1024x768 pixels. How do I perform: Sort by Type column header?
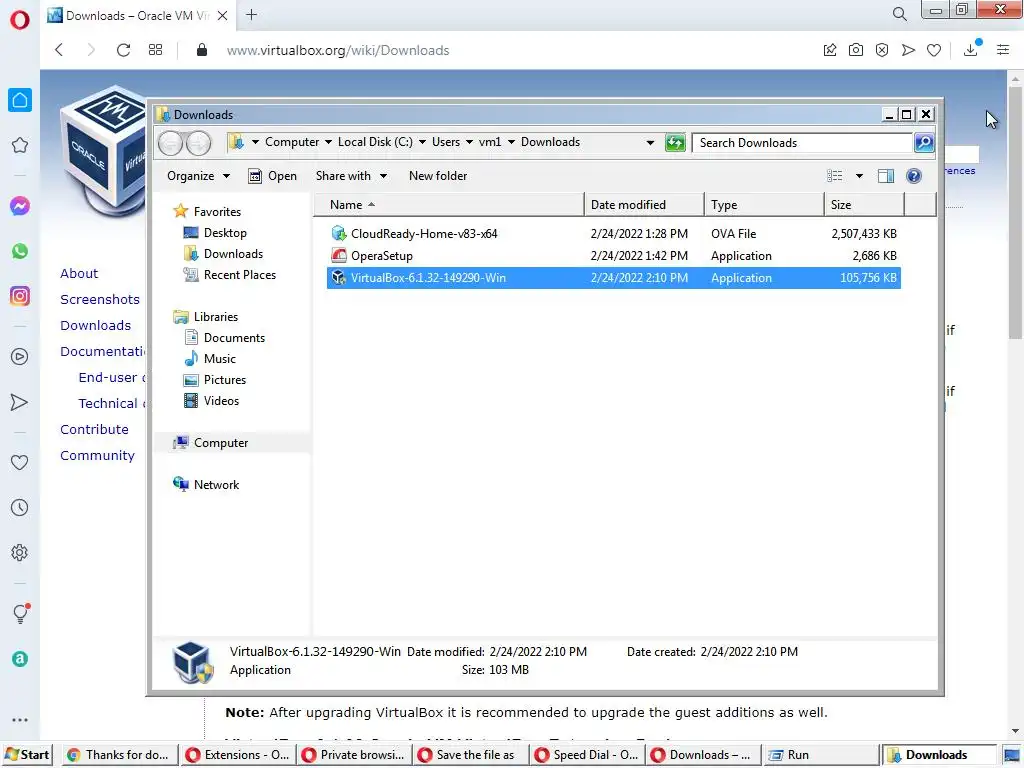(x=764, y=204)
